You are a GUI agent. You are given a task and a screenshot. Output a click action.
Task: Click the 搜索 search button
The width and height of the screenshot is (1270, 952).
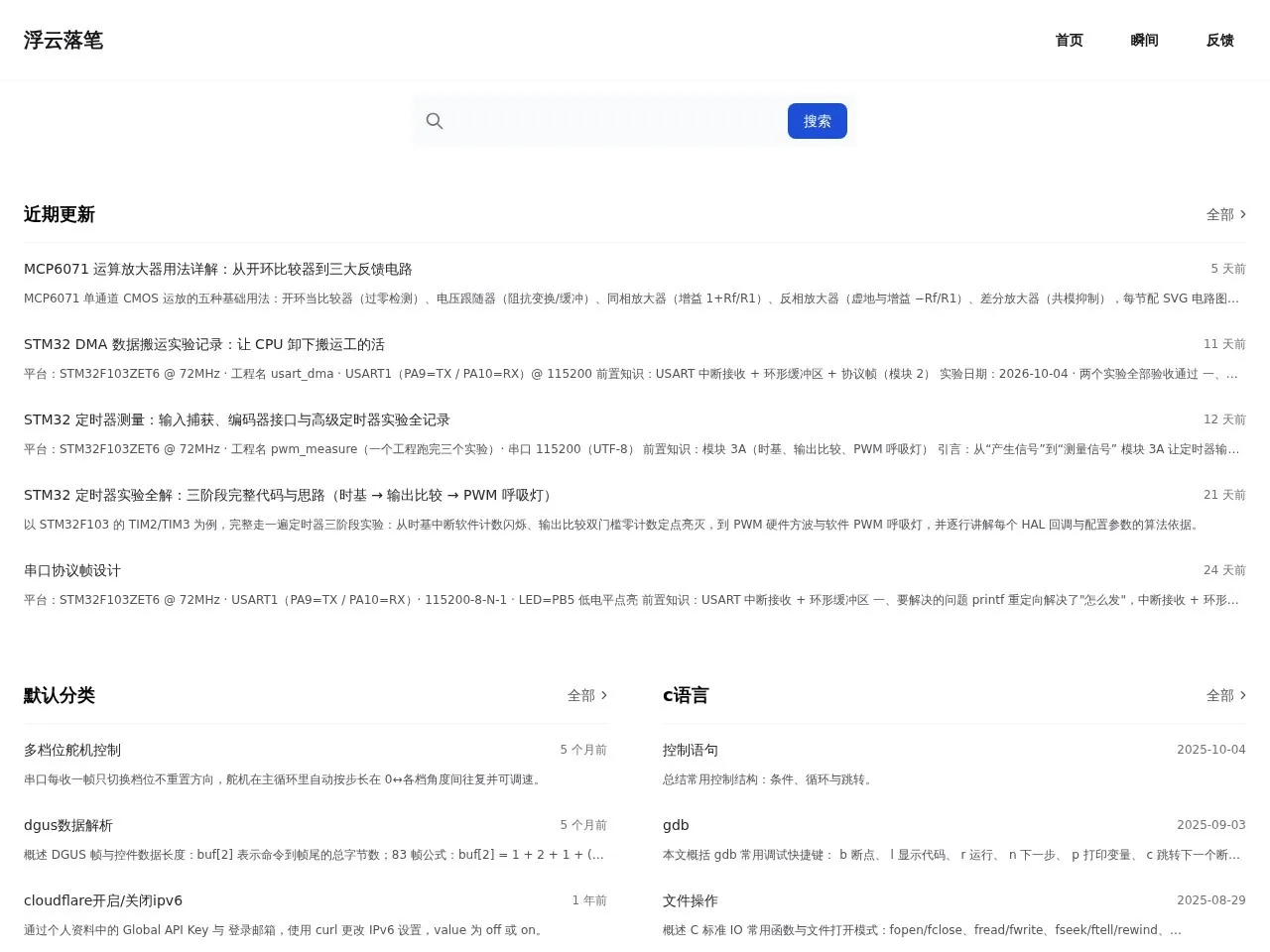pyautogui.click(x=818, y=121)
